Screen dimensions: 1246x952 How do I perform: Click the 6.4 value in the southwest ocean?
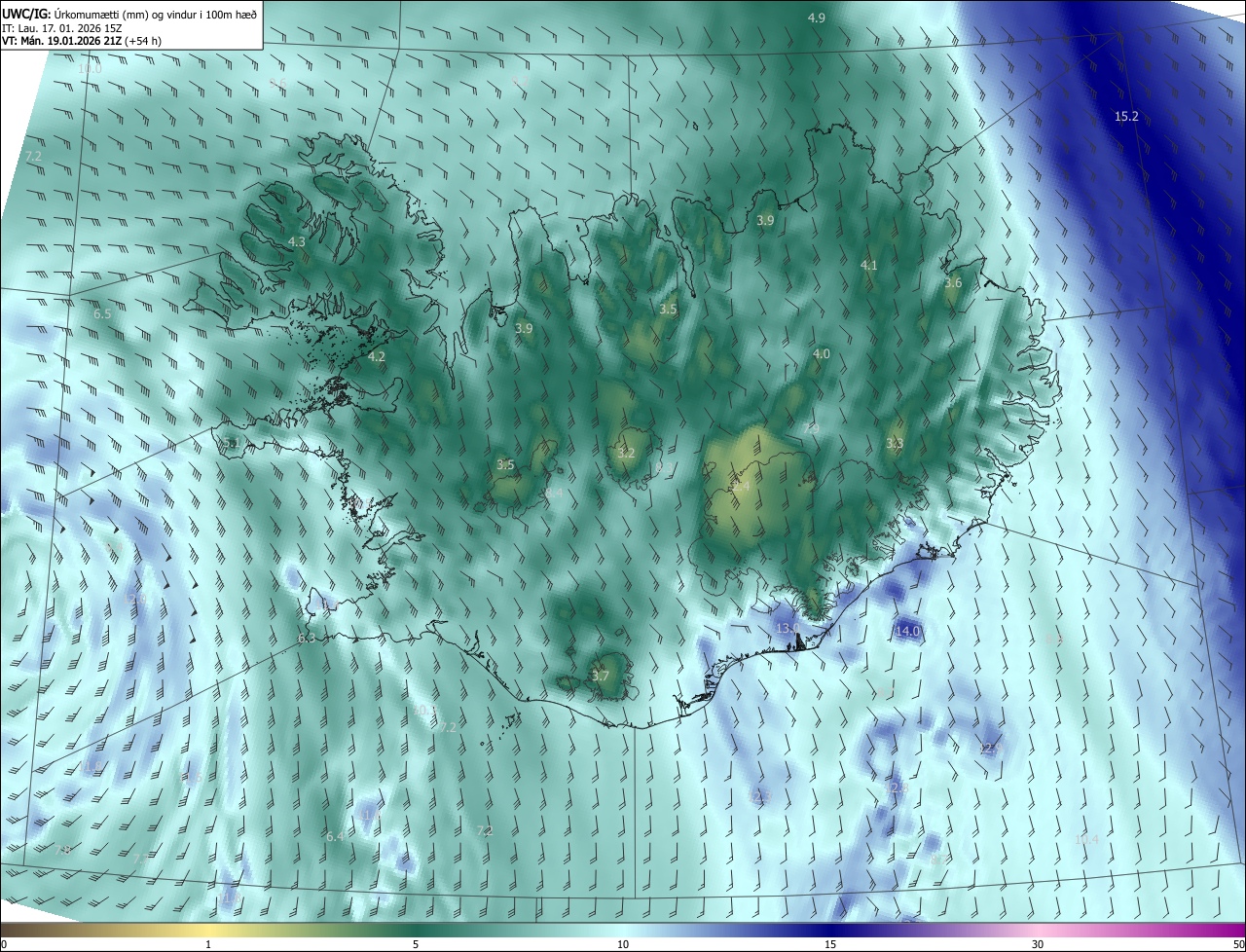pos(335,836)
